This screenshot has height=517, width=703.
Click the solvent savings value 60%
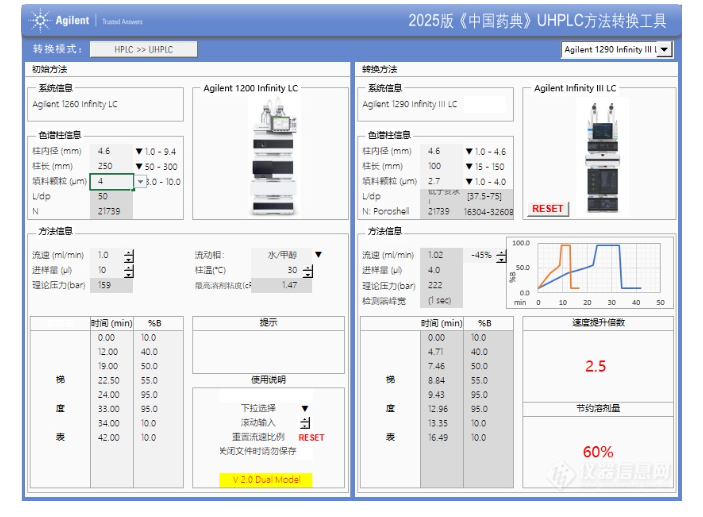click(x=598, y=452)
